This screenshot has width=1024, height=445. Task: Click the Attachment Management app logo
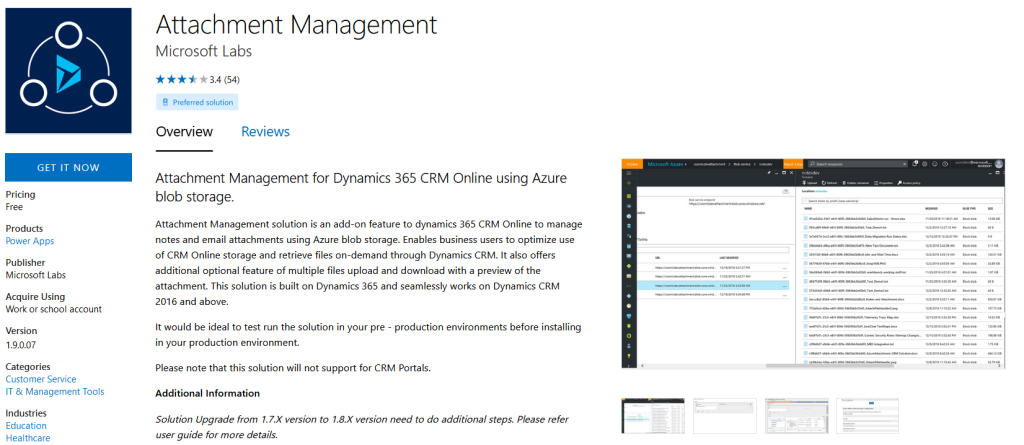[x=69, y=71]
